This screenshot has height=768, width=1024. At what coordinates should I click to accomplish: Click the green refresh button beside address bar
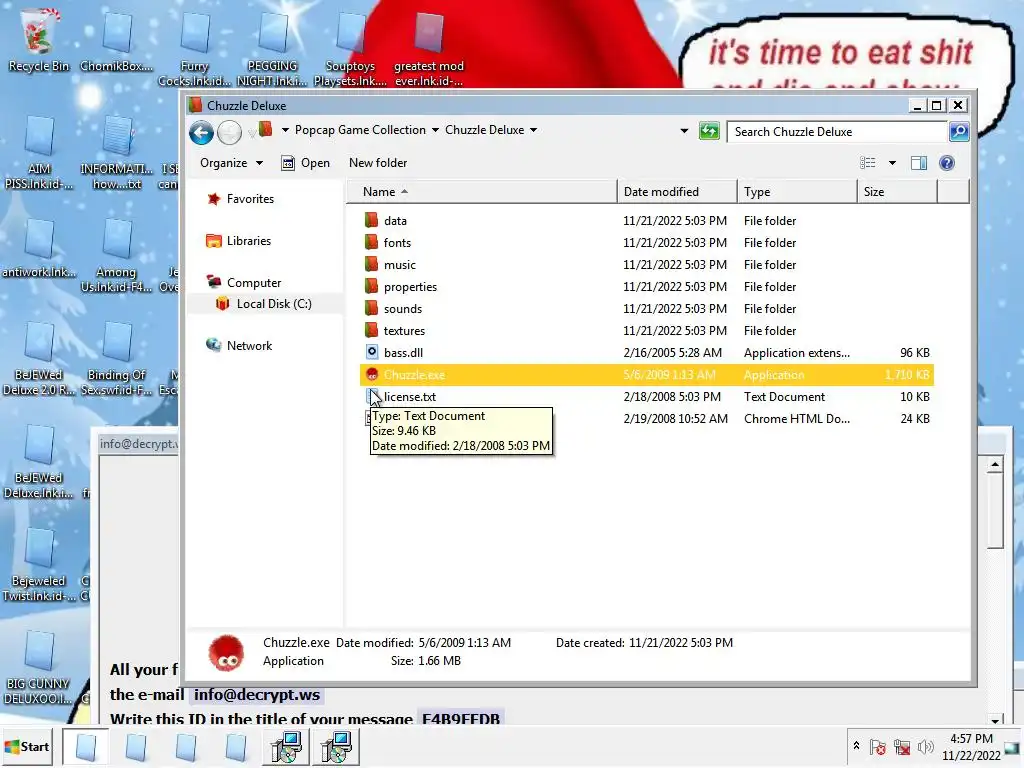(709, 131)
